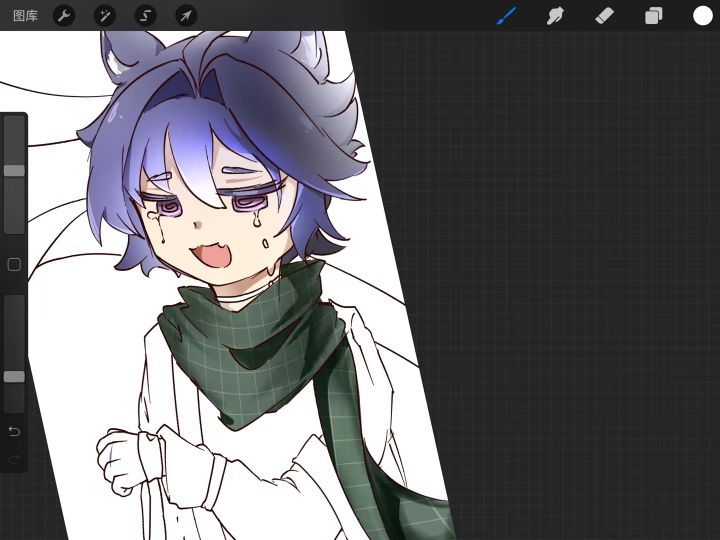Click the brush opacity slider handle

point(14,377)
